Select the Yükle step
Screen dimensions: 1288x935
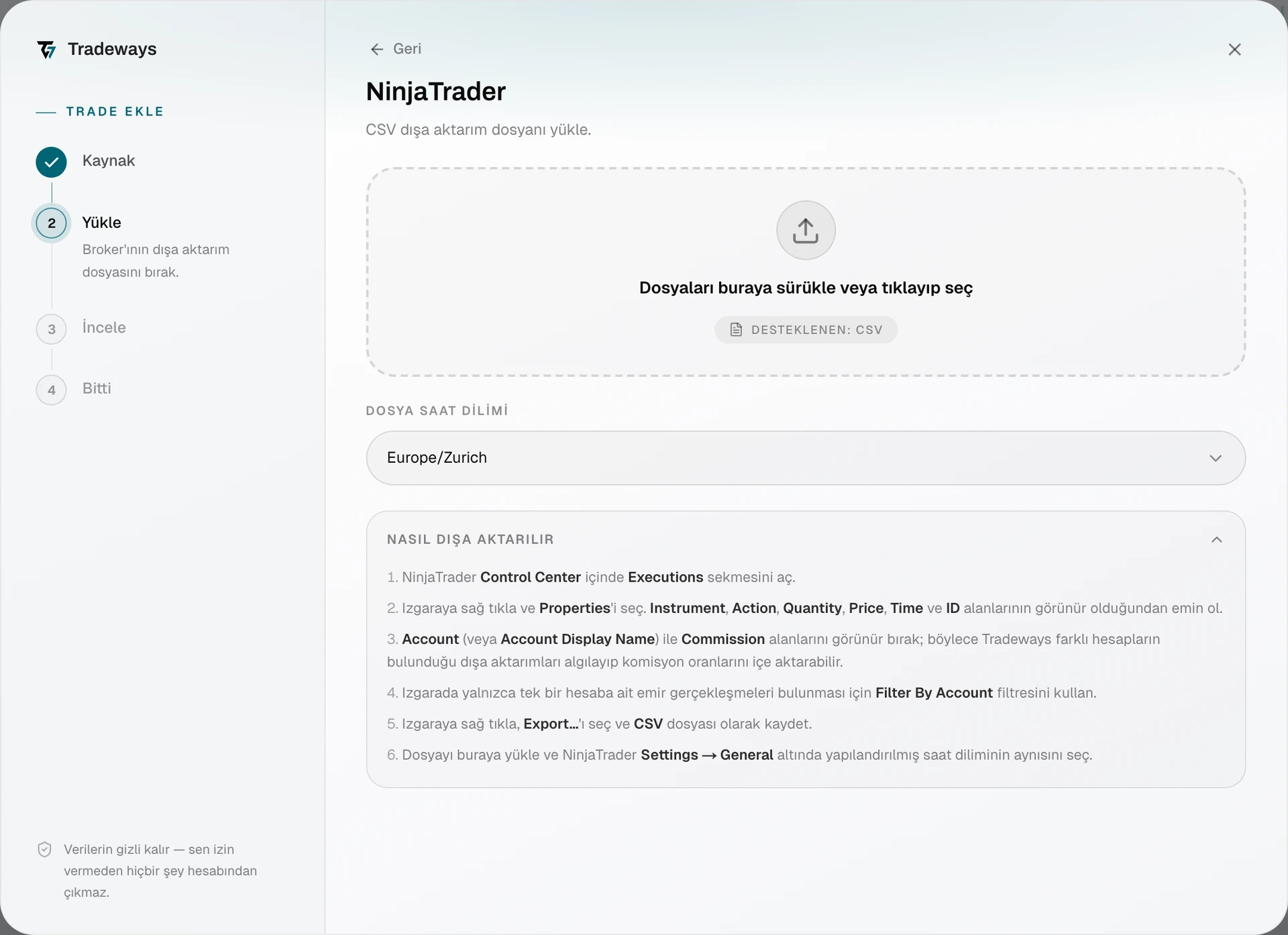tap(102, 223)
